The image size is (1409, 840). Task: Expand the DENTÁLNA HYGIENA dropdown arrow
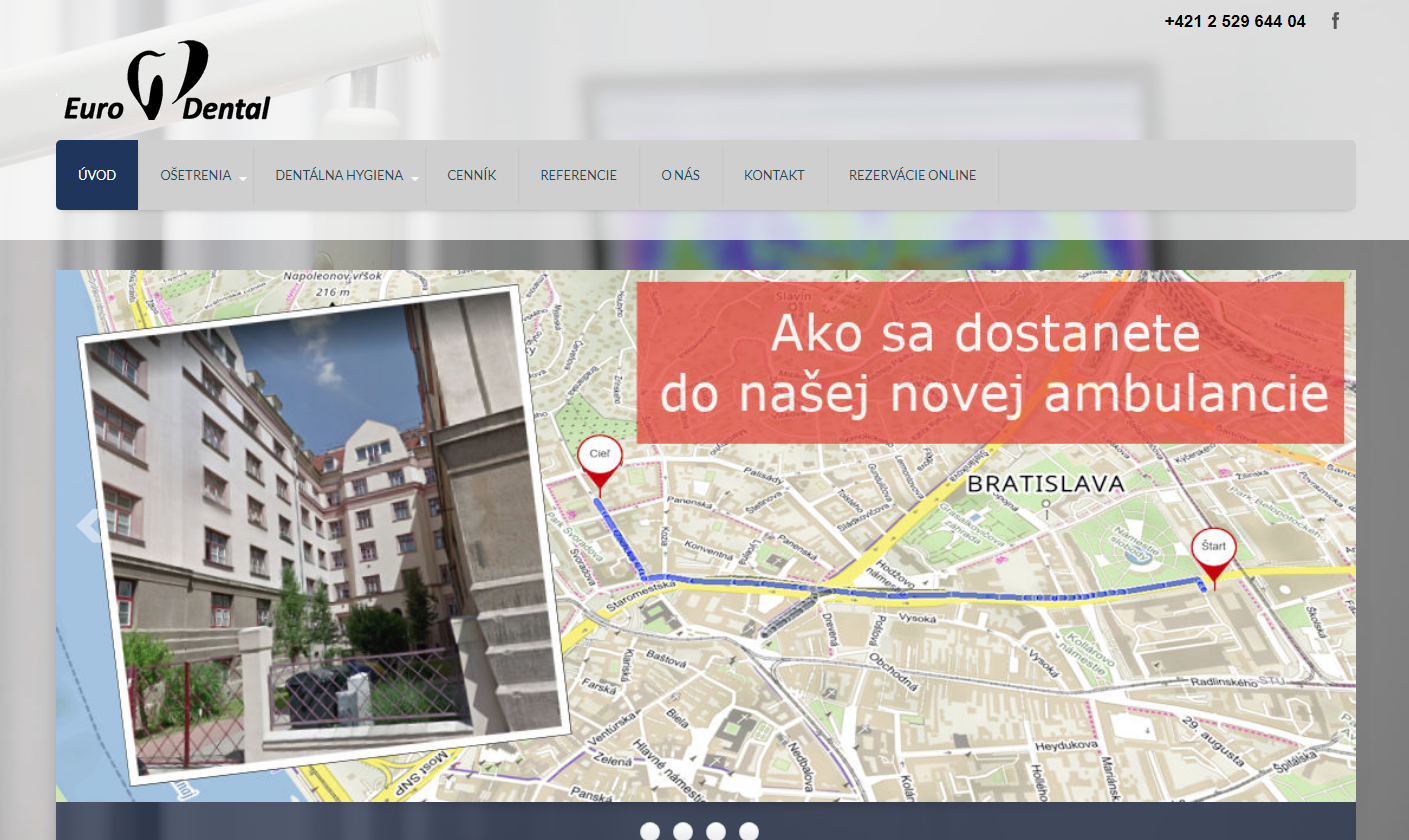tap(415, 178)
